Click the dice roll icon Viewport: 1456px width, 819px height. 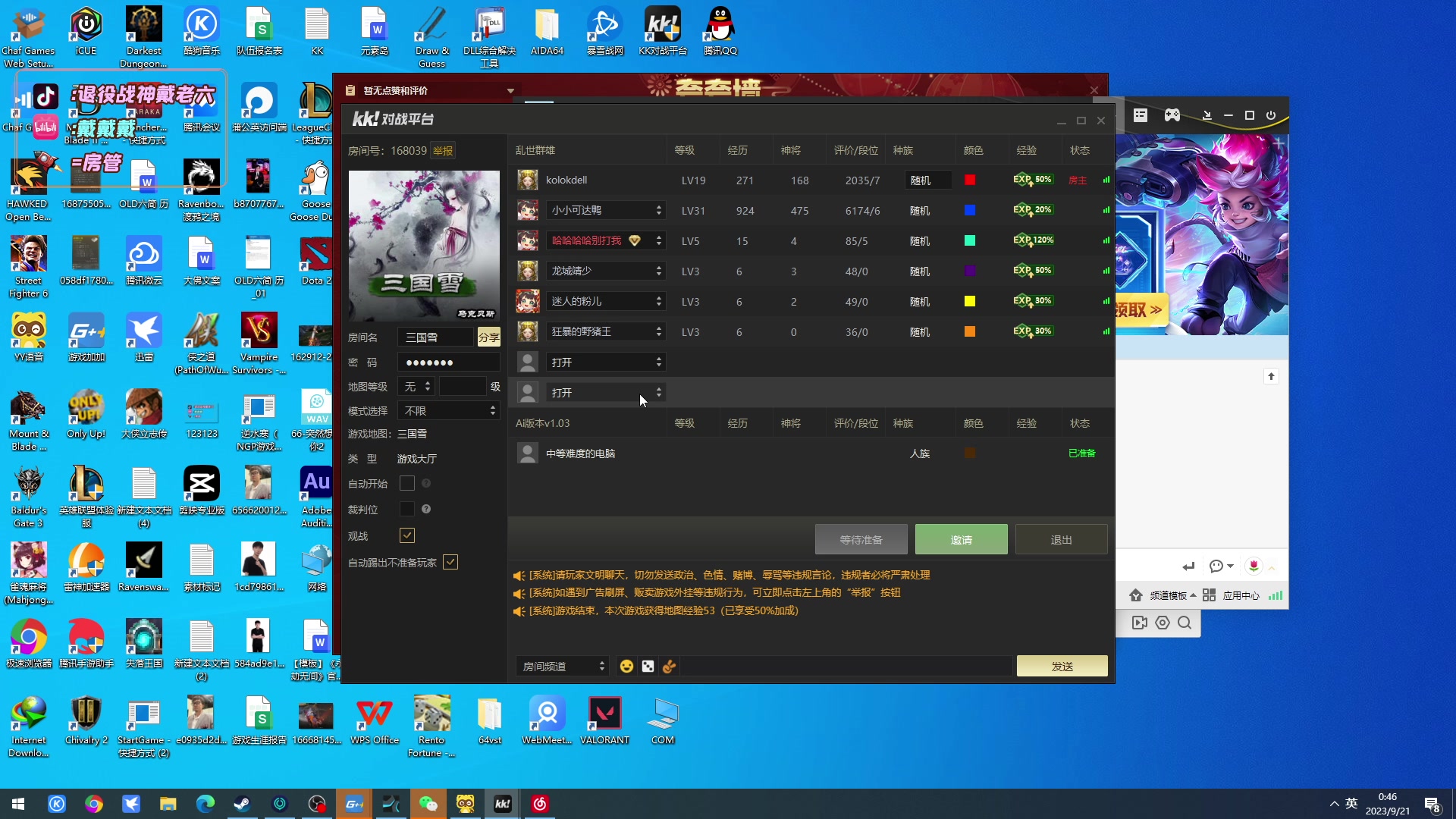[x=648, y=667]
